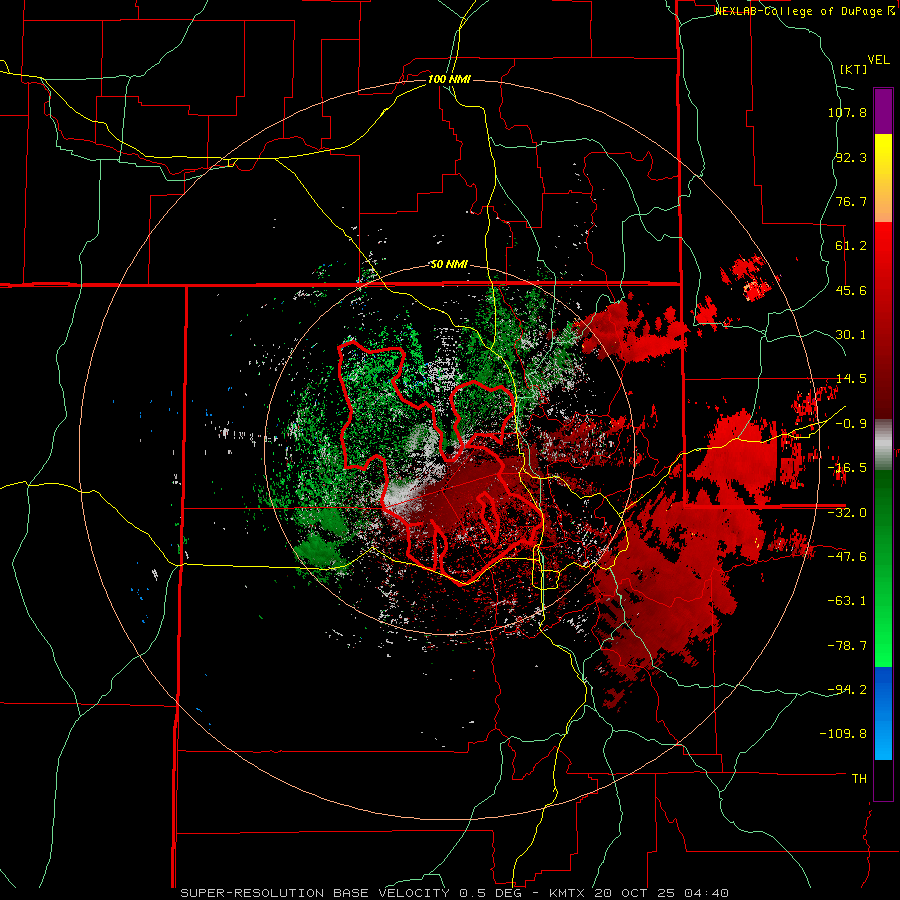The height and width of the screenshot is (900, 900).
Task: Click the 45.6 legend value
Action: [851, 290]
